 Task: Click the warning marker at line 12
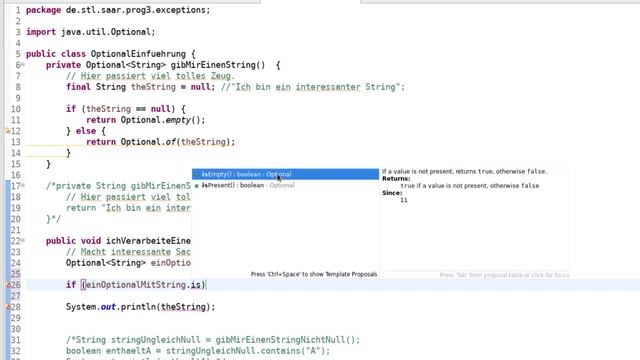pyautogui.click(x=7, y=131)
